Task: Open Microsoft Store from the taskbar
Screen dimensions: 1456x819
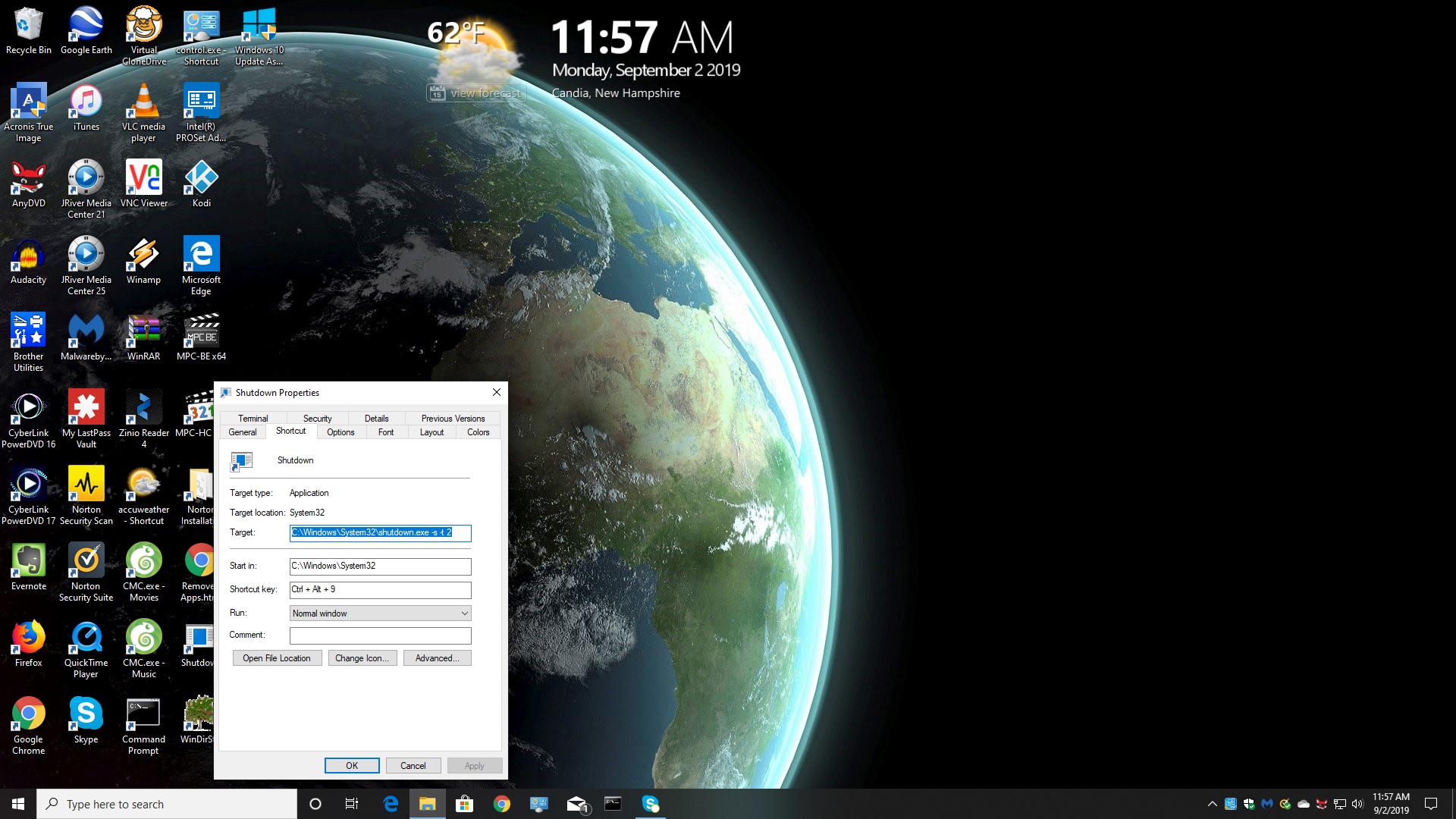Action: click(464, 804)
